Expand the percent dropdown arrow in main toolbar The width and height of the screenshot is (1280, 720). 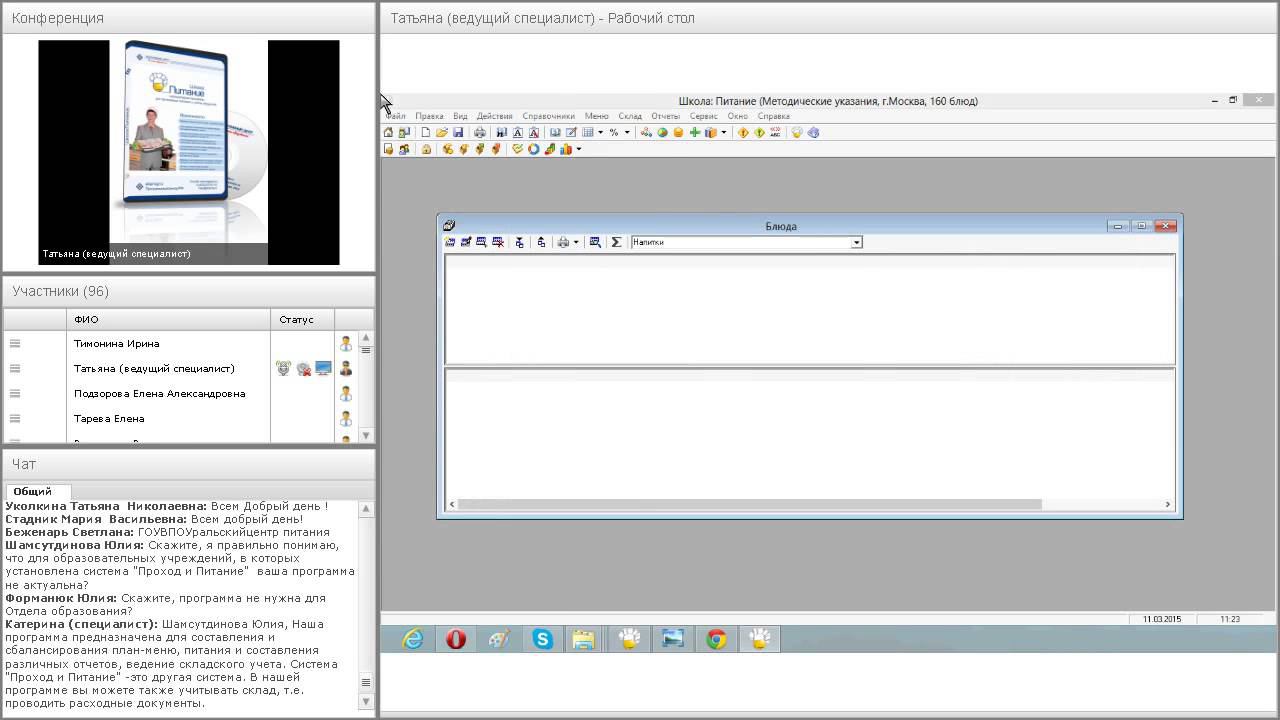(x=627, y=132)
